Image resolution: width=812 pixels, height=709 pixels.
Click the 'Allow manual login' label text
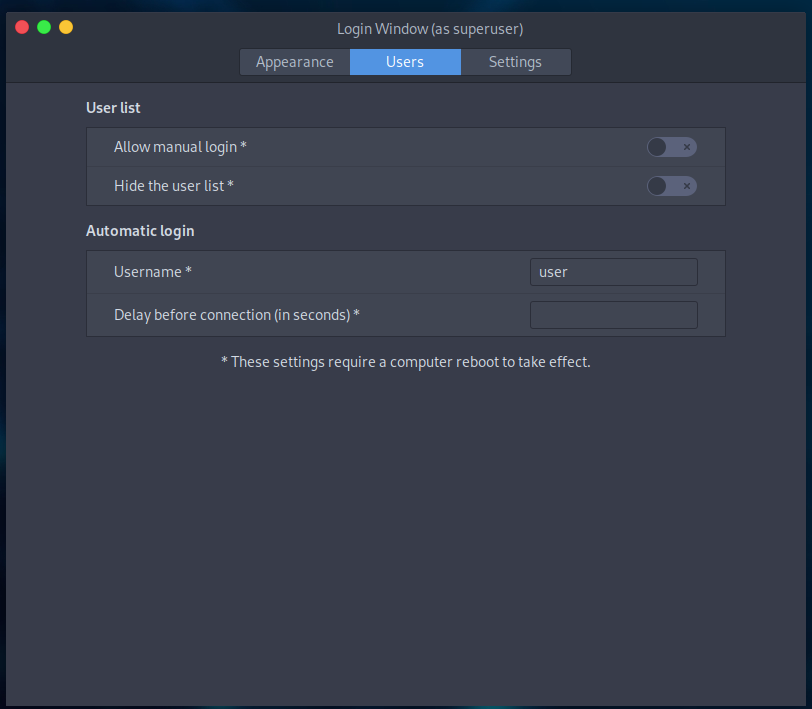[x=180, y=147]
